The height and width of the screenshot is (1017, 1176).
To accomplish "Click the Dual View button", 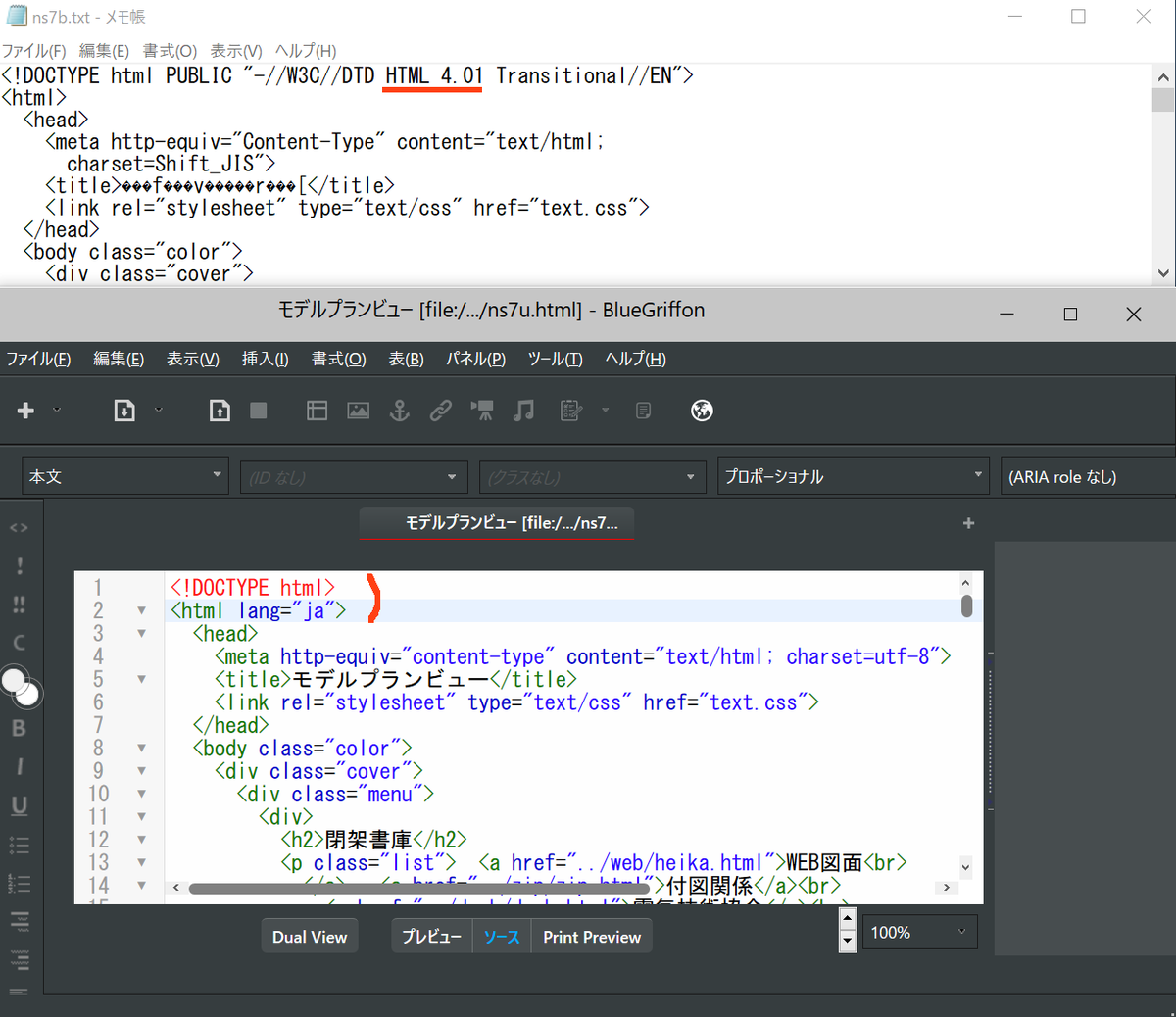I will [x=310, y=937].
